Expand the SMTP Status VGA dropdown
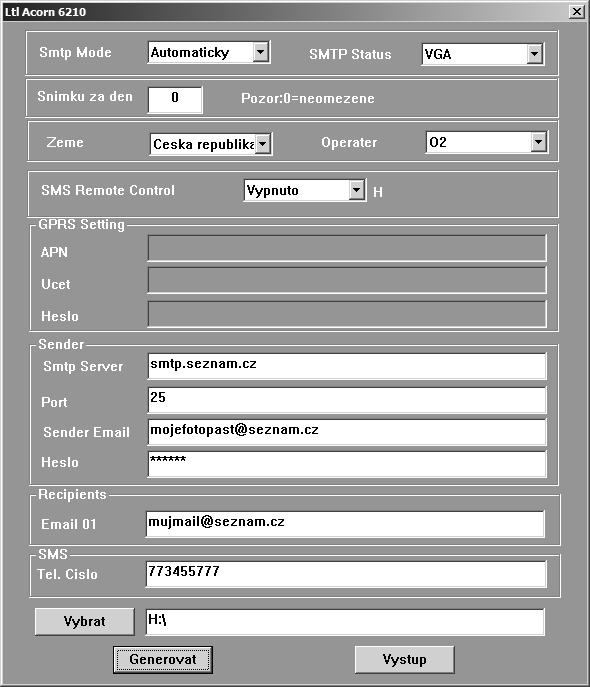This screenshot has width=590, height=687. pos(483,54)
